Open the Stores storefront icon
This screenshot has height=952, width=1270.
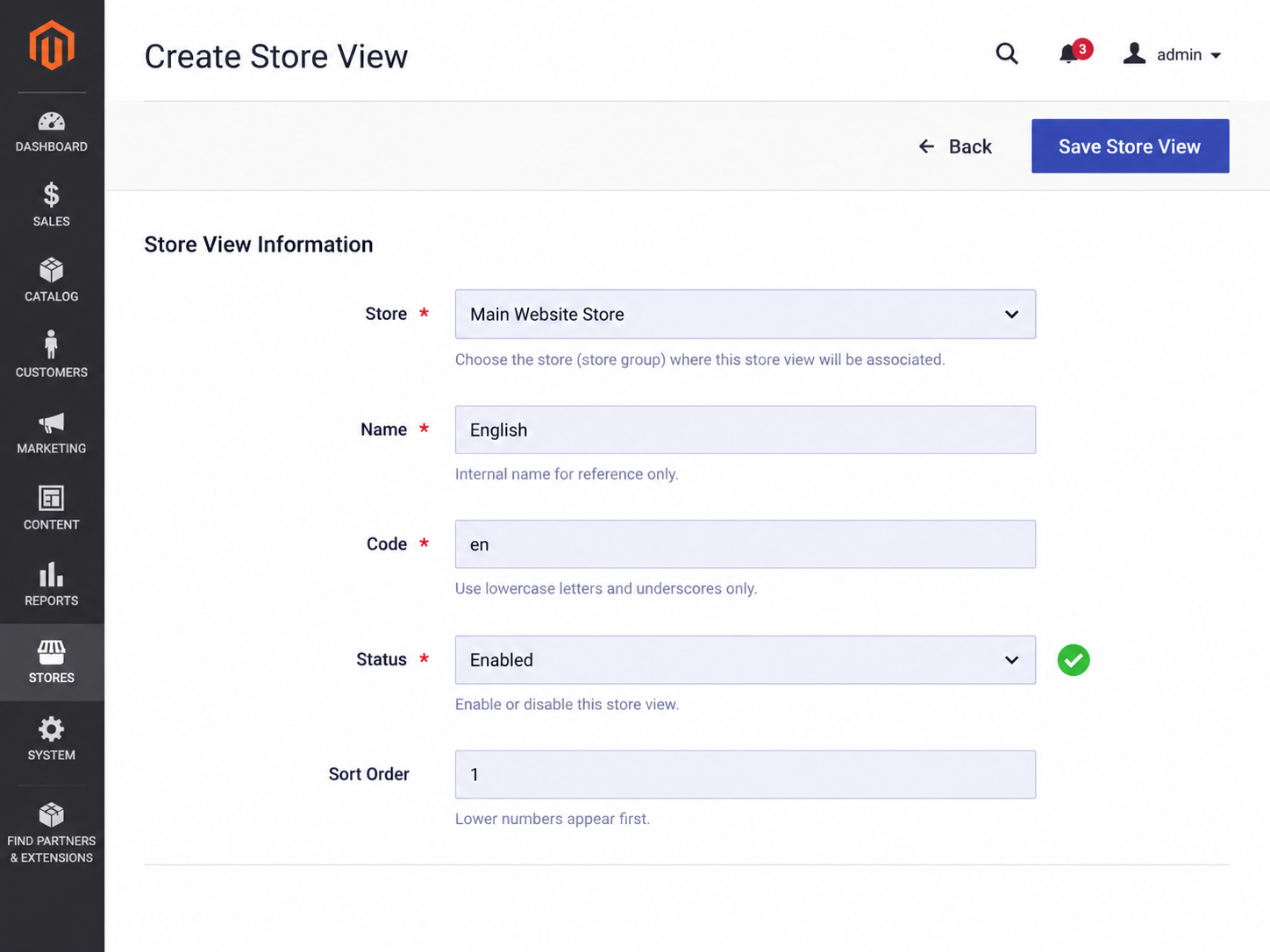52,651
